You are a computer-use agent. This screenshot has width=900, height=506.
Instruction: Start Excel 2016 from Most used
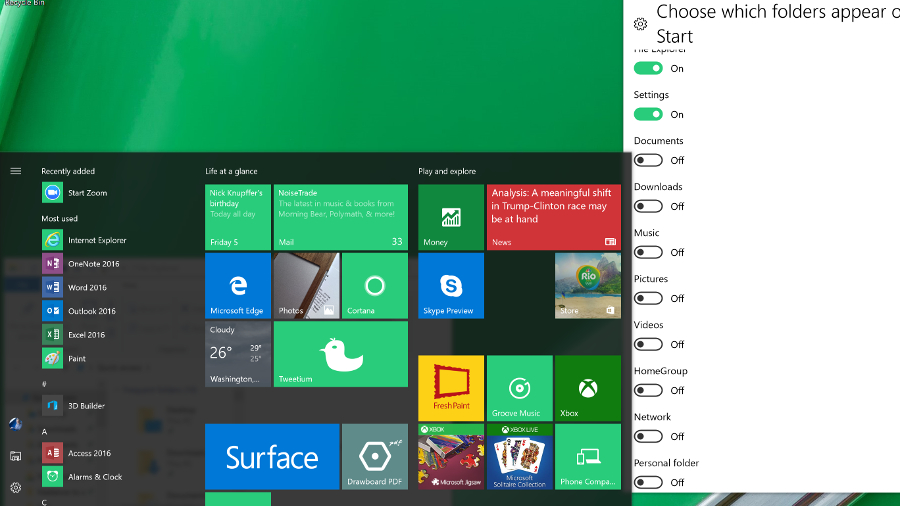(x=52, y=334)
